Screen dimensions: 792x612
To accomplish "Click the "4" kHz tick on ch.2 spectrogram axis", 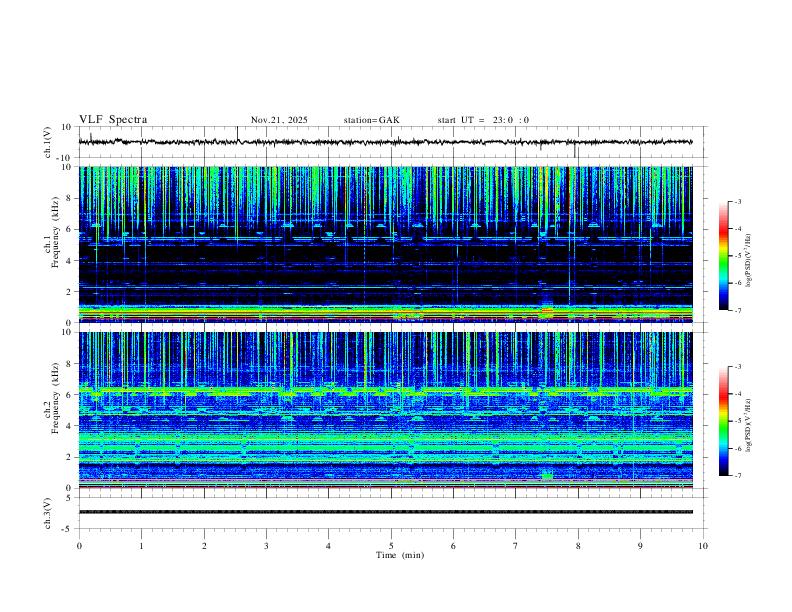I will [70, 426].
